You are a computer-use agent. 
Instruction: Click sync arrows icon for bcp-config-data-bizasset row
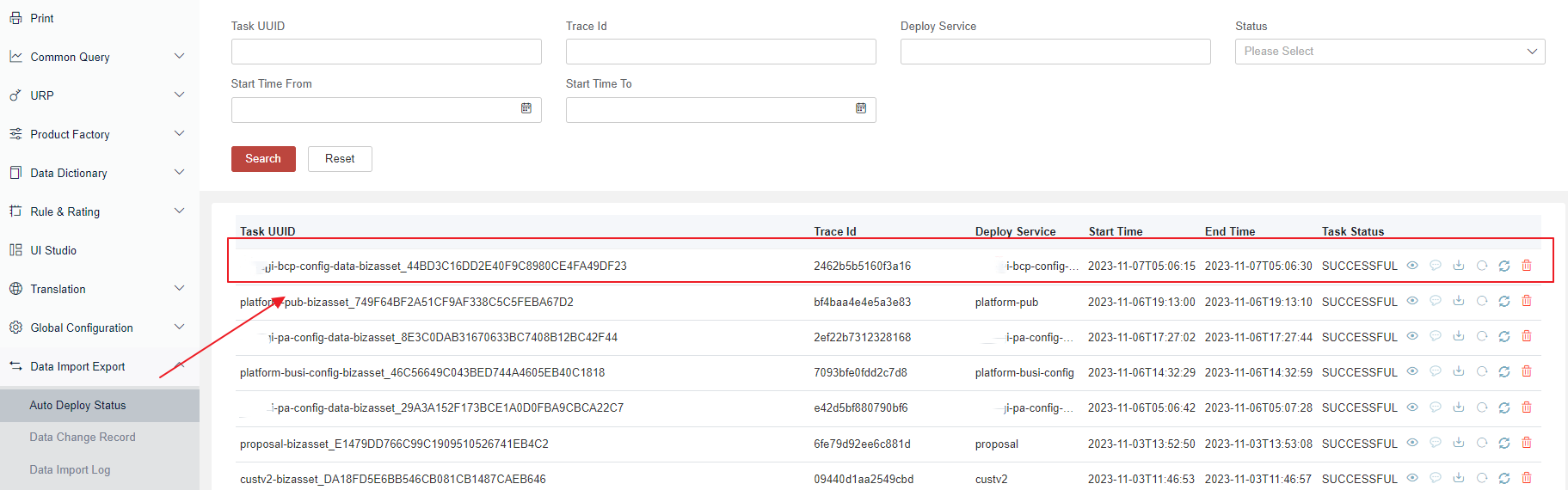click(1504, 266)
